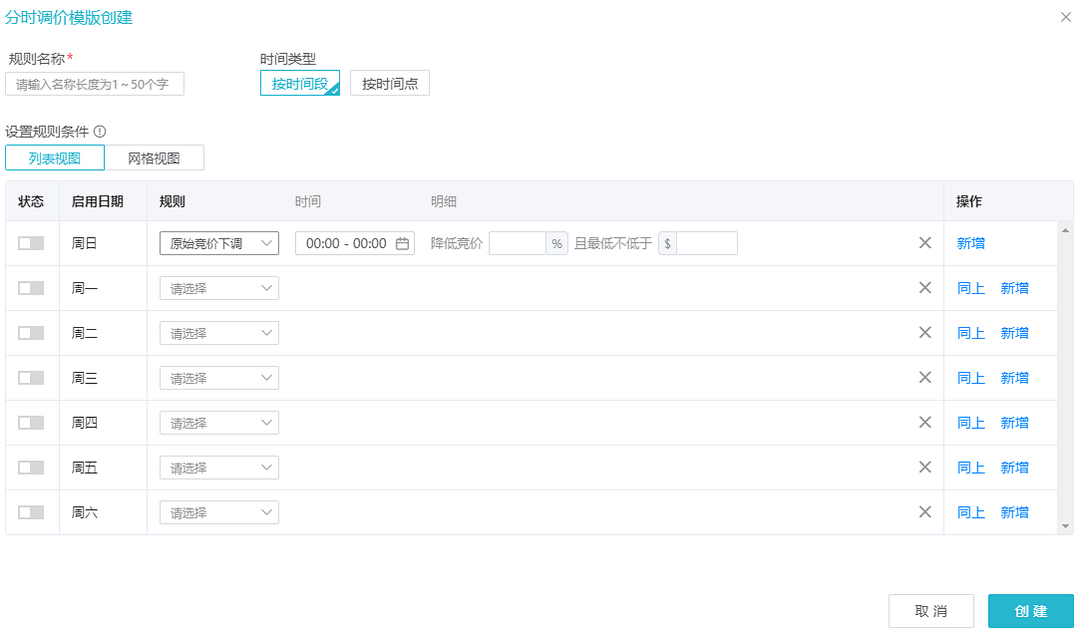Image resolution: width=1080 pixels, height=633 pixels.
Task: Expand the 请选择 rule dropdown for 周五
Action: click(x=219, y=467)
